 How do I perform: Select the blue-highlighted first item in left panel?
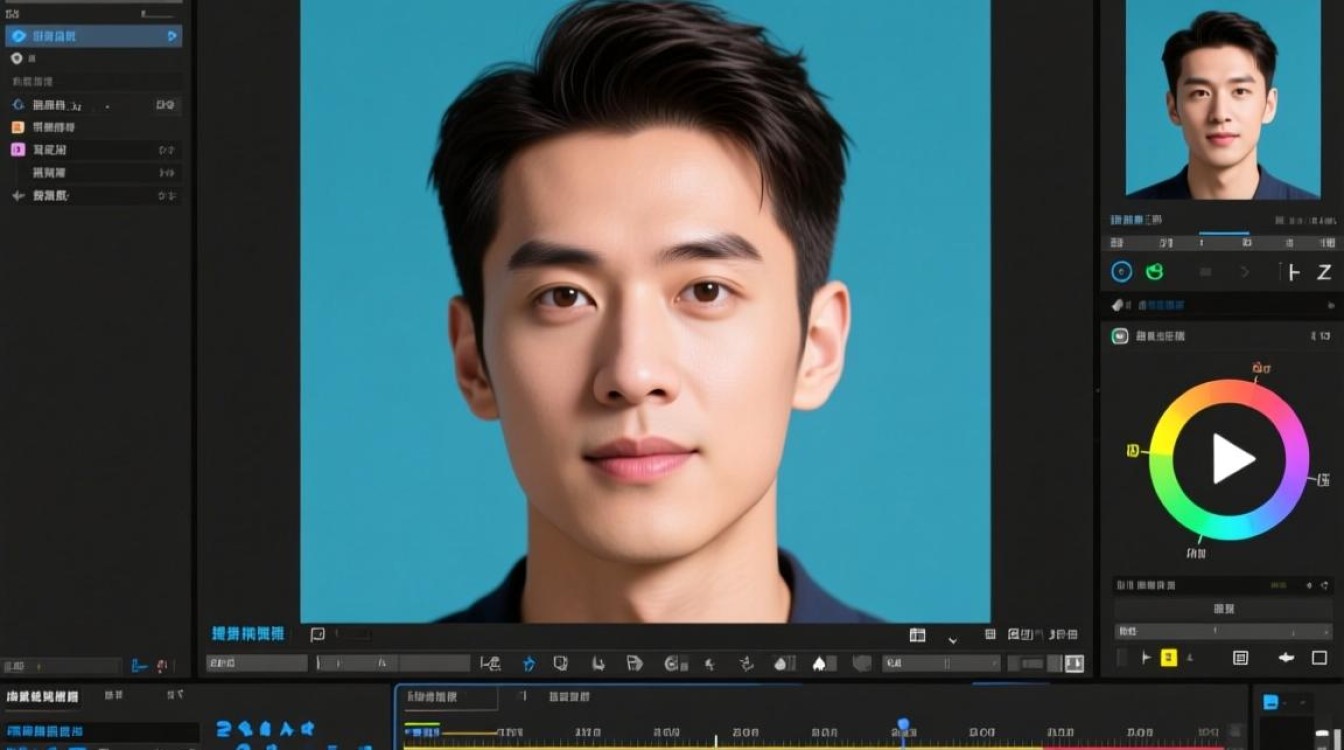94,36
